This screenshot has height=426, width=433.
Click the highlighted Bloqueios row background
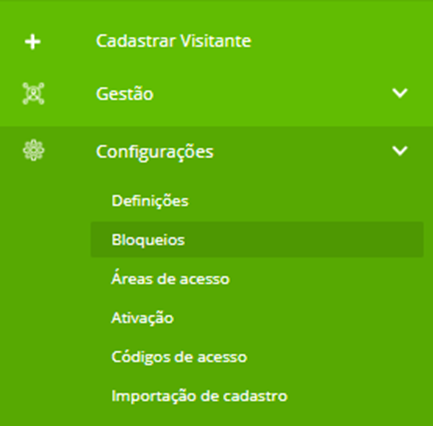(257, 240)
